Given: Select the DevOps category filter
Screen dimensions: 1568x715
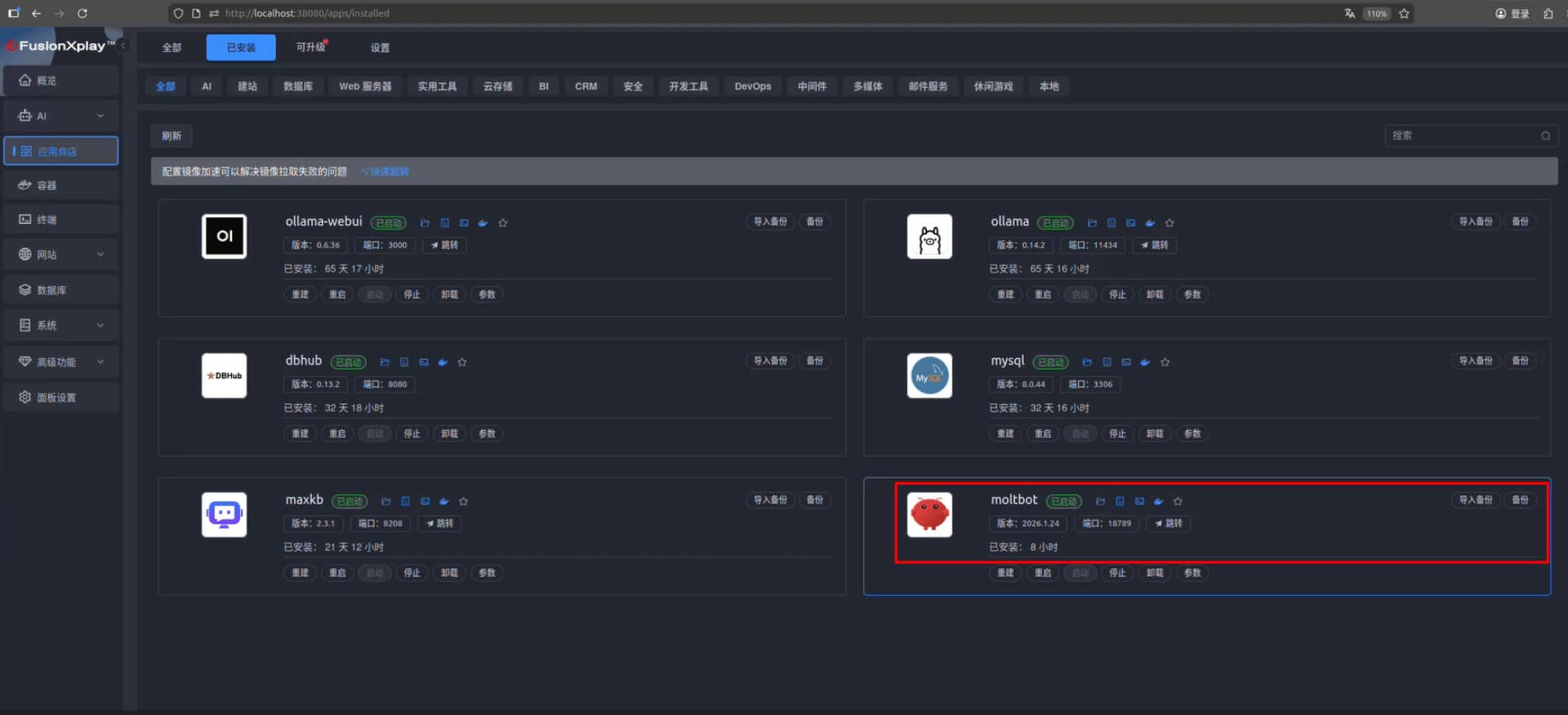Looking at the screenshot, I should [x=752, y=87].
